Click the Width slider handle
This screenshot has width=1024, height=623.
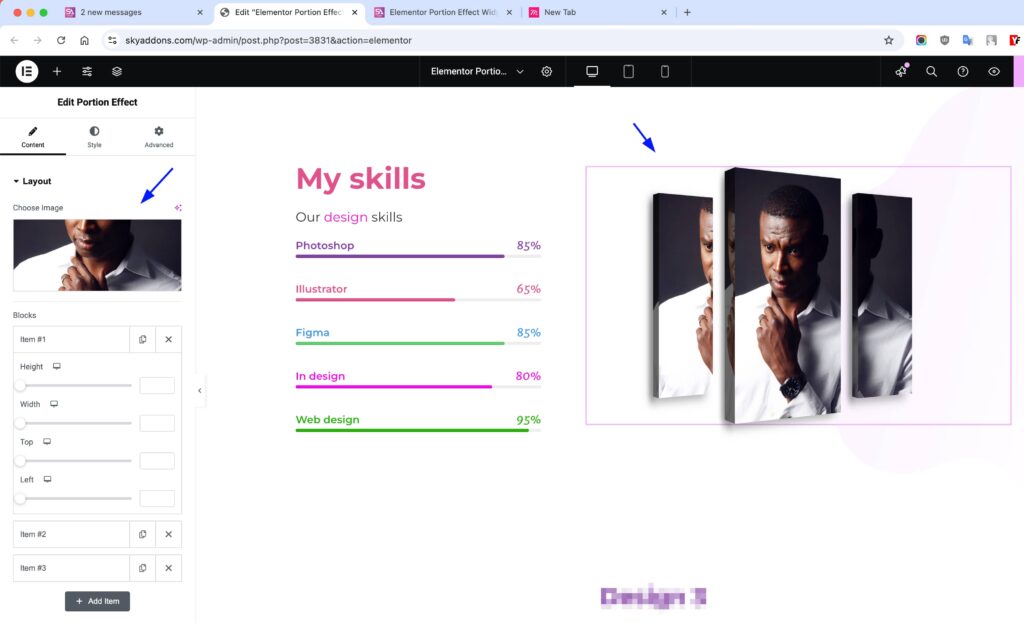(20, 423)
